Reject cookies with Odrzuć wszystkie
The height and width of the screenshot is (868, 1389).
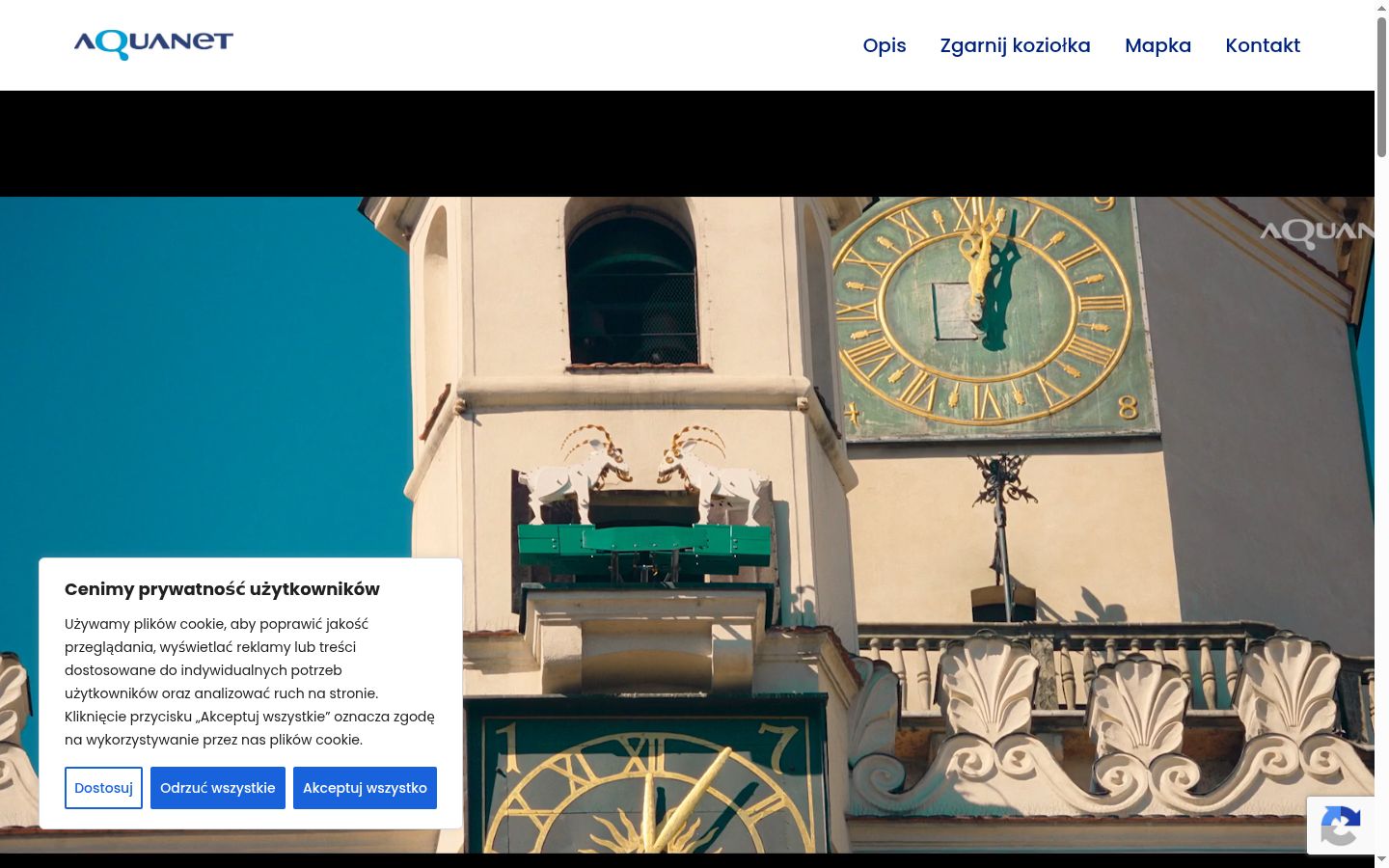[x=218, y=788]
